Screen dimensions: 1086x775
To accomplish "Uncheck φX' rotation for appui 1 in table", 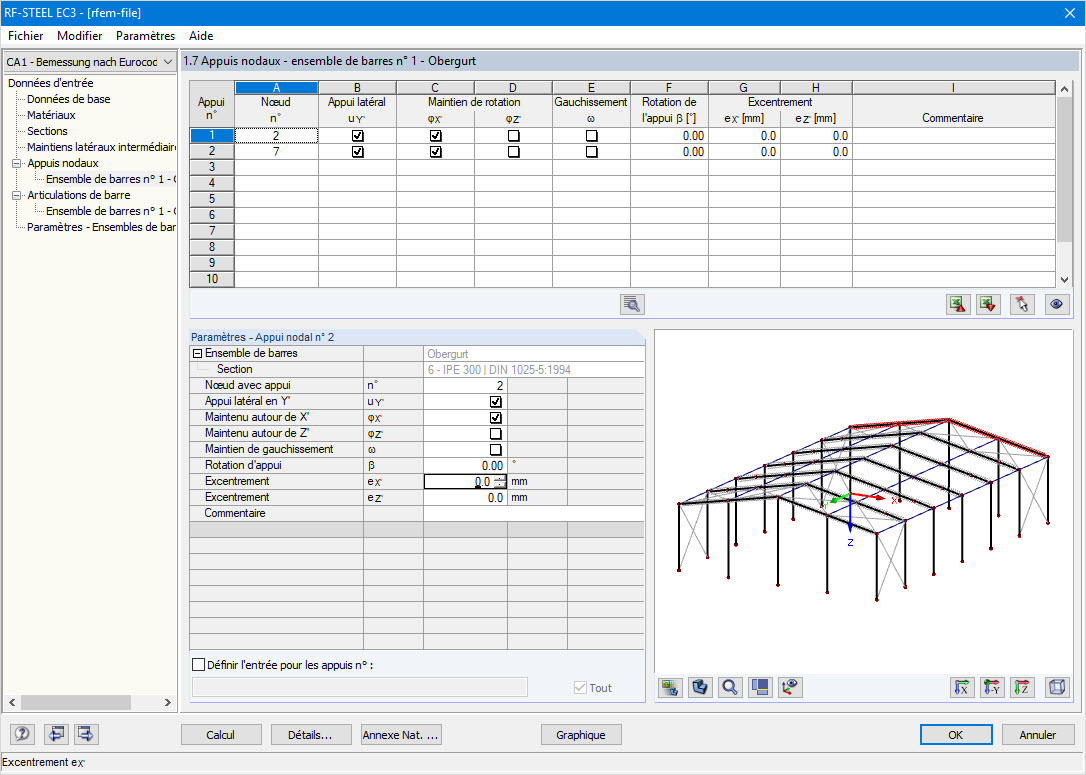I will click(x=436, y=136).
